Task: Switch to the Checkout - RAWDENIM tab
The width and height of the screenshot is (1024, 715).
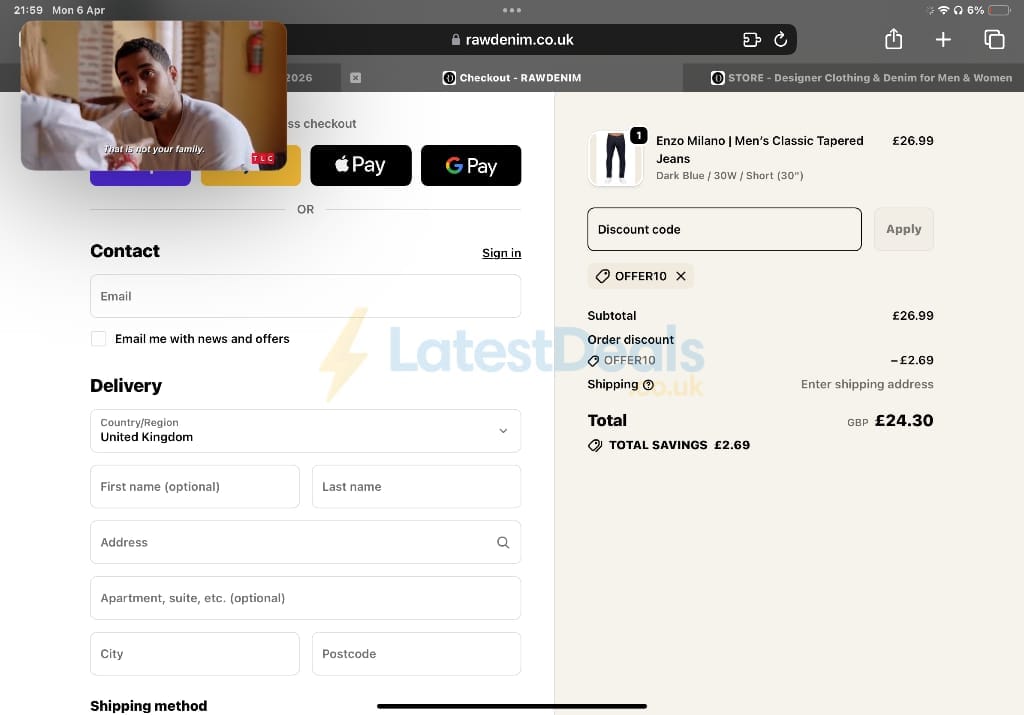Action: point(512,78)
